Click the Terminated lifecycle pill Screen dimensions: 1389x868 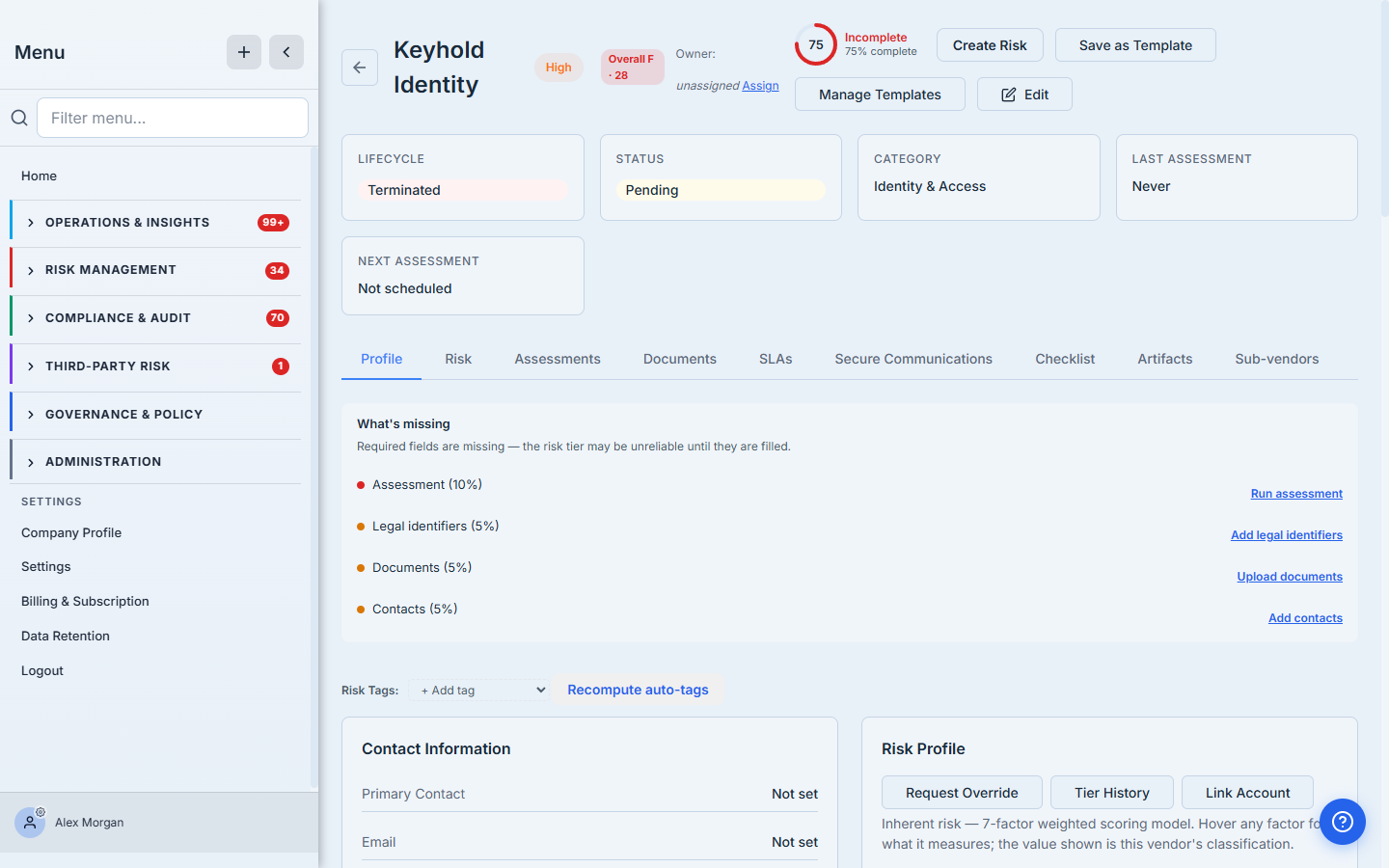462,190
